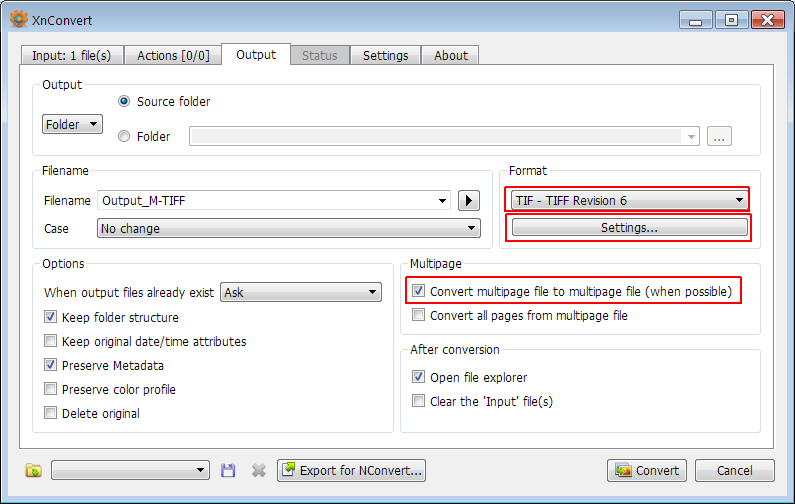Expand the Filename pattern dropdown arrow
This screenshot has width=795, height=504.
(442, 201)
